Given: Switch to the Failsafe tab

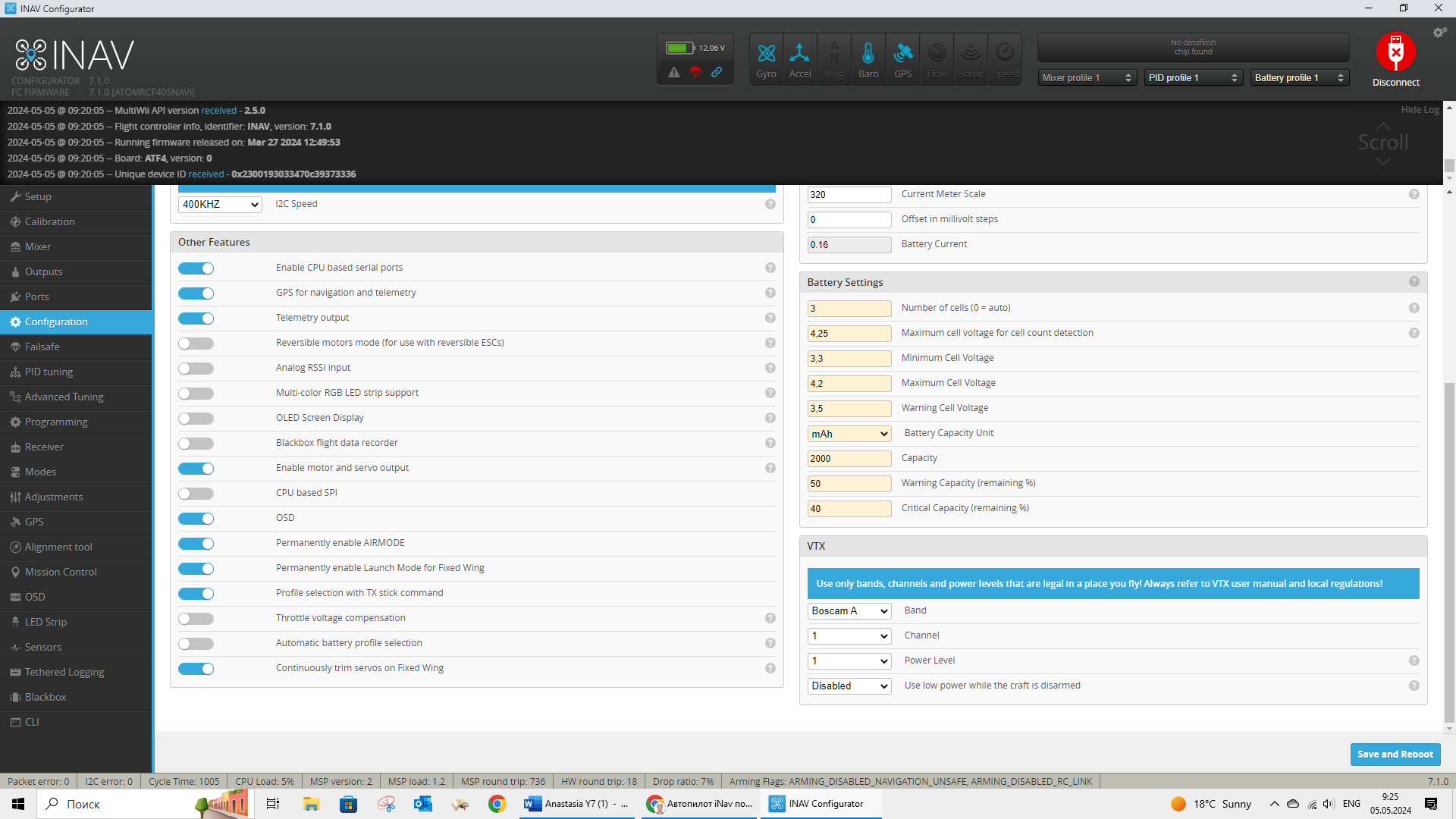Looking at the screenshot, I should pos(42,347).
